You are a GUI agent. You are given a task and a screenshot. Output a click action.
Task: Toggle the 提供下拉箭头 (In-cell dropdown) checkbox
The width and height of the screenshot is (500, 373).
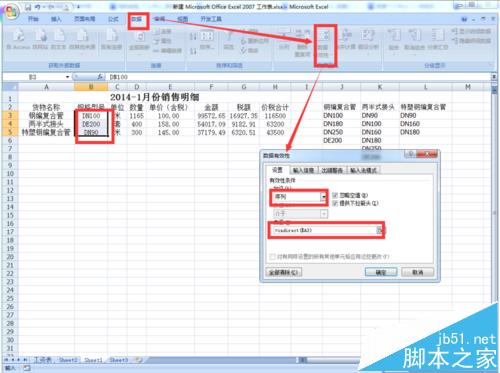pos(335,203)
